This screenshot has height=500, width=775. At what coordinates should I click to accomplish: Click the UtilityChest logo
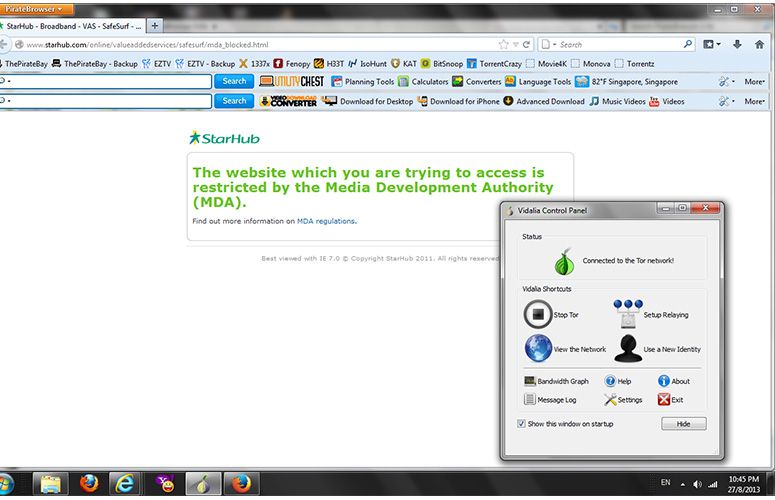292,82
